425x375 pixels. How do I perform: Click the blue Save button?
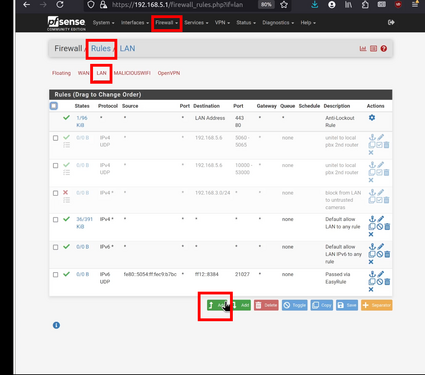tap(347, 305)
